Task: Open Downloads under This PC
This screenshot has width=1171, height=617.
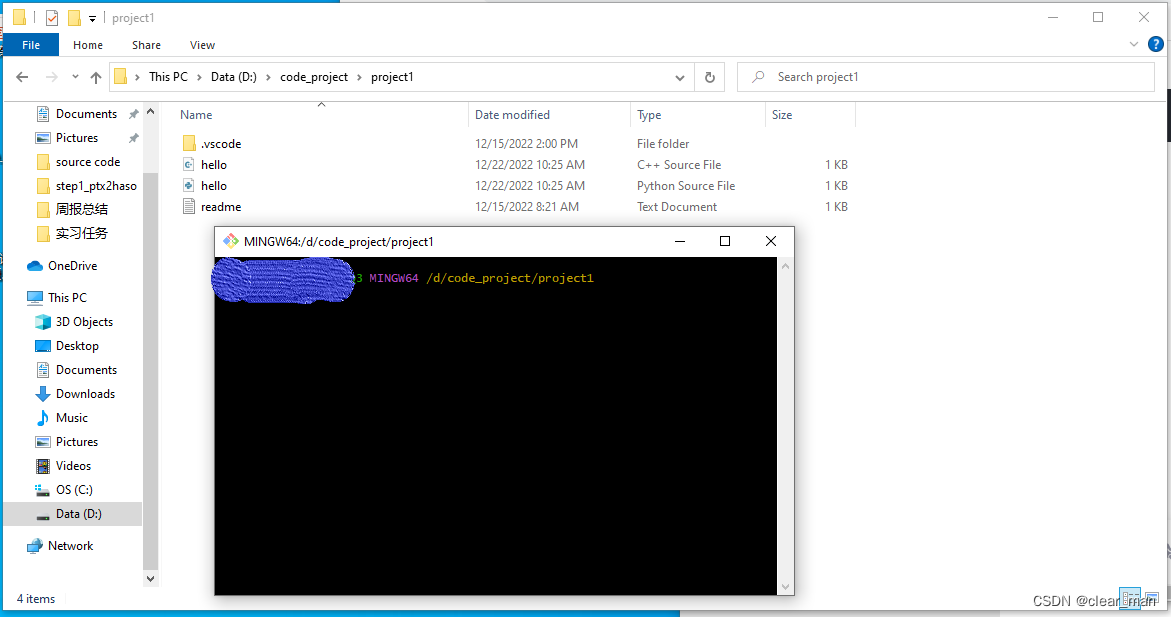Action: point(85,393)
